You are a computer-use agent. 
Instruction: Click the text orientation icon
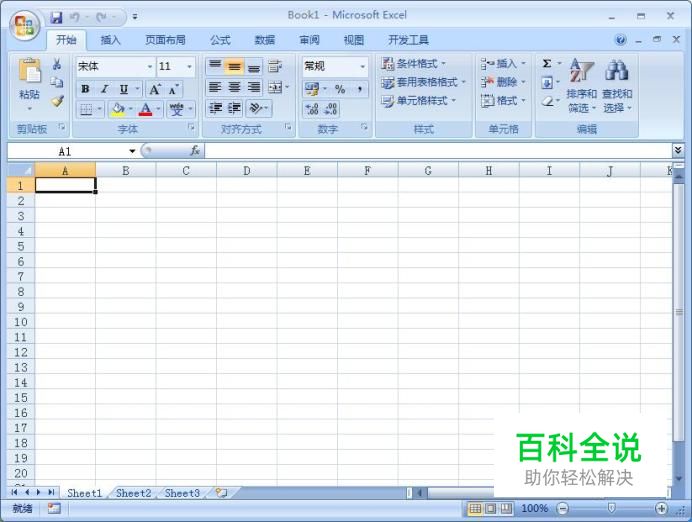(256, 108)
